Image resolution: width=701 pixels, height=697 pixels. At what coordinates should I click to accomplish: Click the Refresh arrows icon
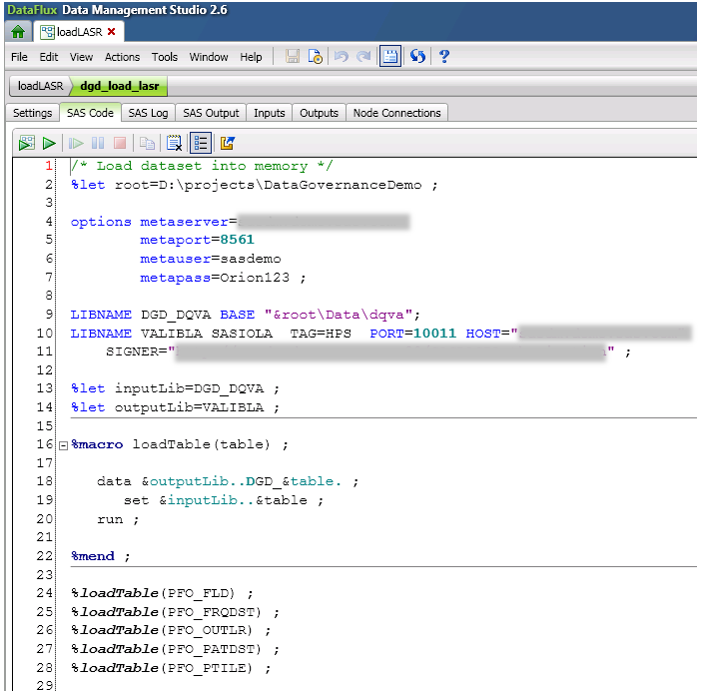click(x=418, y=57)
